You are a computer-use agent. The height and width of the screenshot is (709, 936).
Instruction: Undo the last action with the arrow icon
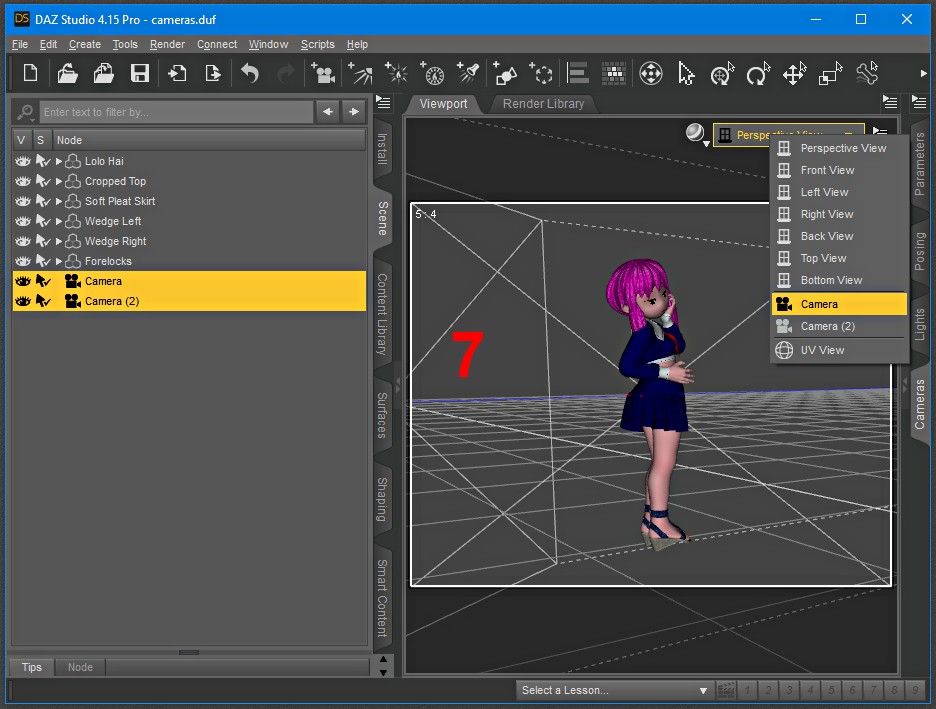tap(250, 73)
